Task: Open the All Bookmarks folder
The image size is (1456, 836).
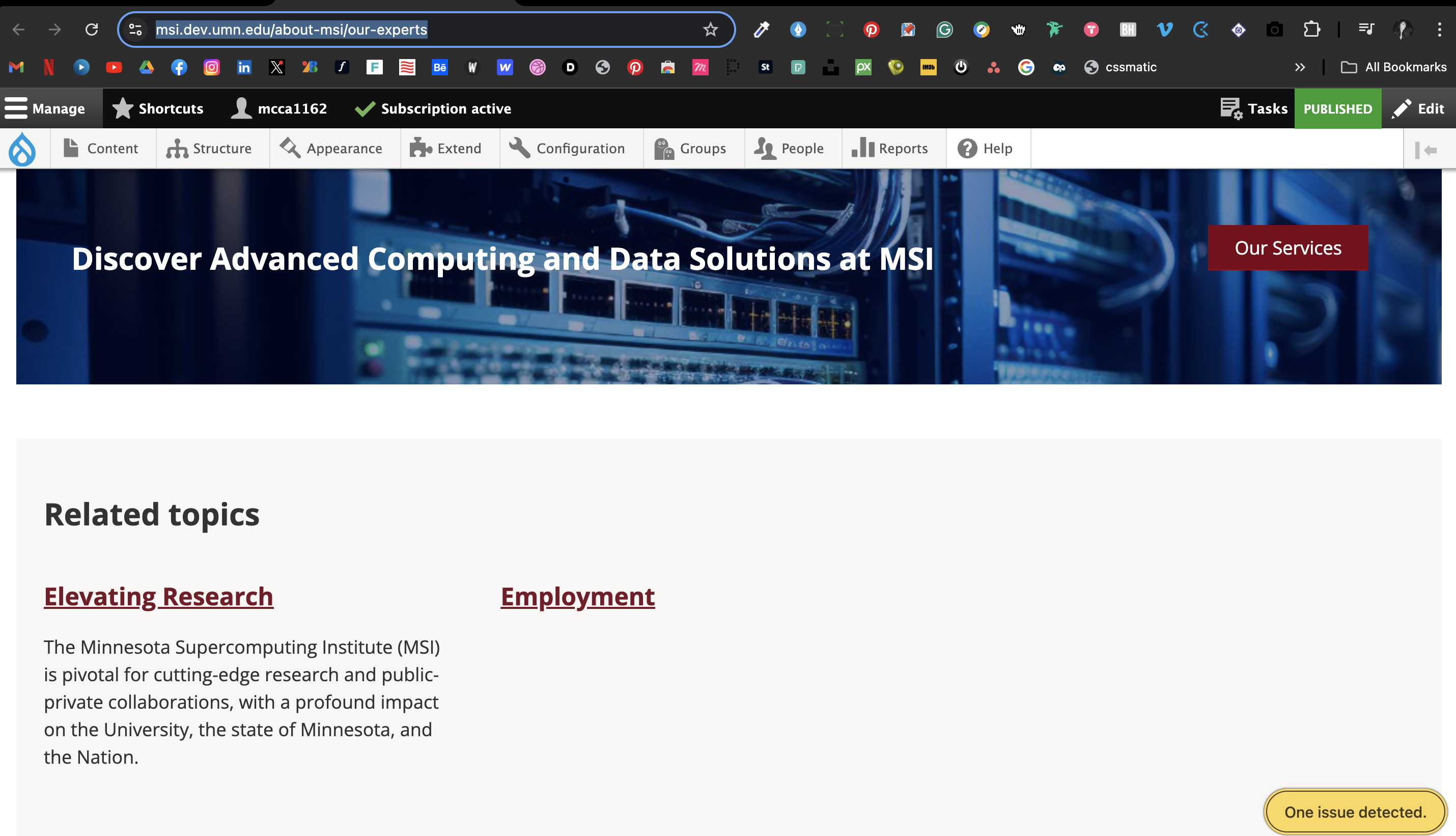Action: [x=1393, y=67]
